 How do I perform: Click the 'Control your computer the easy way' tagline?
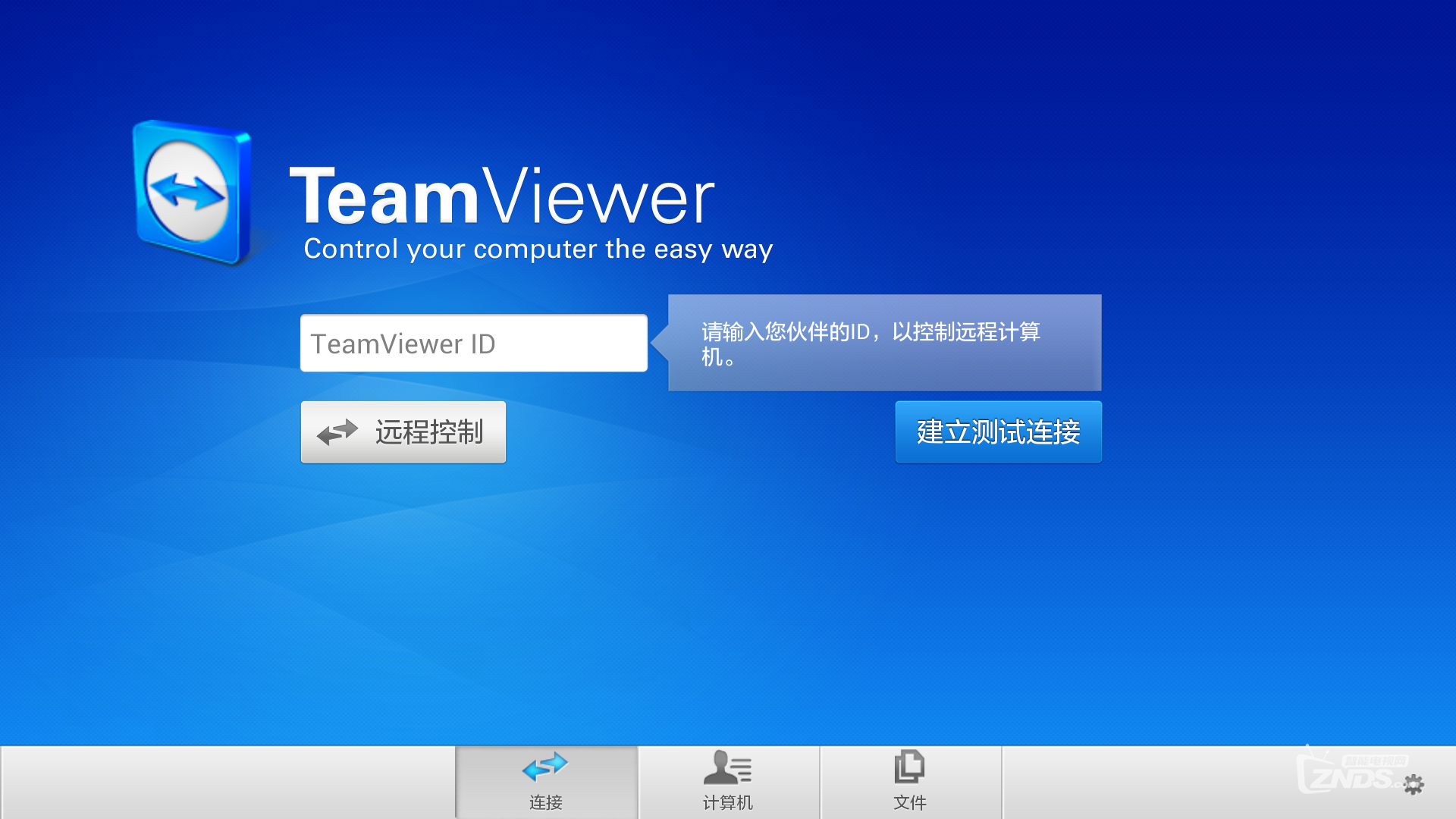tap(538, 249)
